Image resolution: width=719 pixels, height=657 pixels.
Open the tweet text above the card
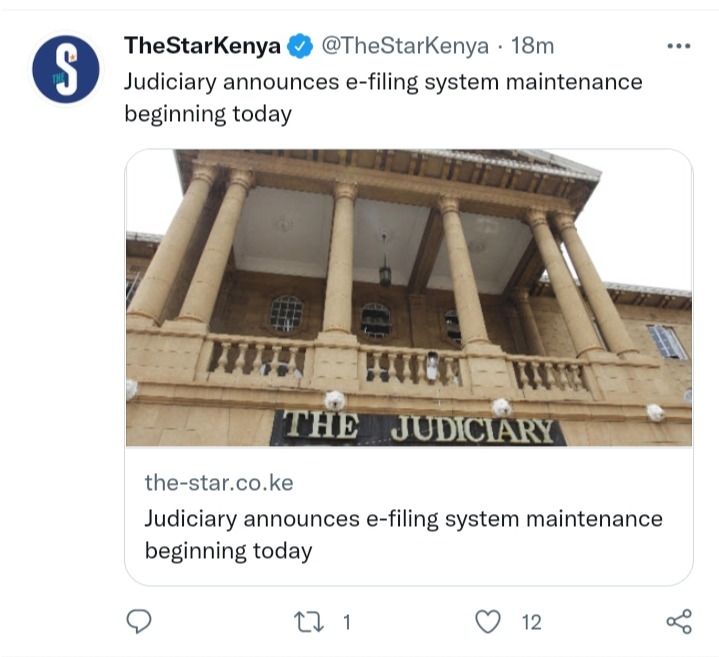point(383,98)
